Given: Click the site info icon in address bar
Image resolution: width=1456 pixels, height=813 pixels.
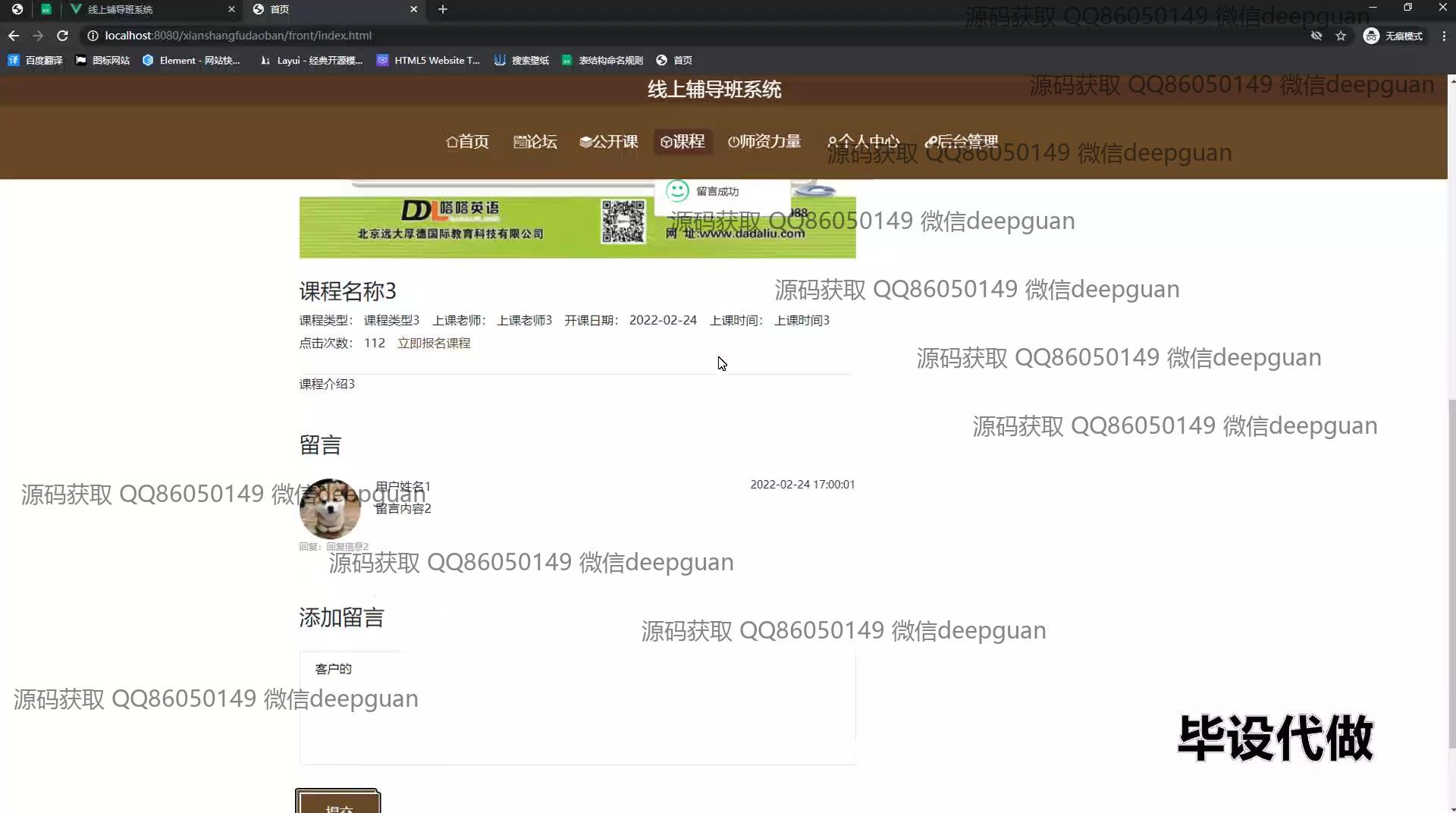Looking at the screenshot, I should [93, 36].
